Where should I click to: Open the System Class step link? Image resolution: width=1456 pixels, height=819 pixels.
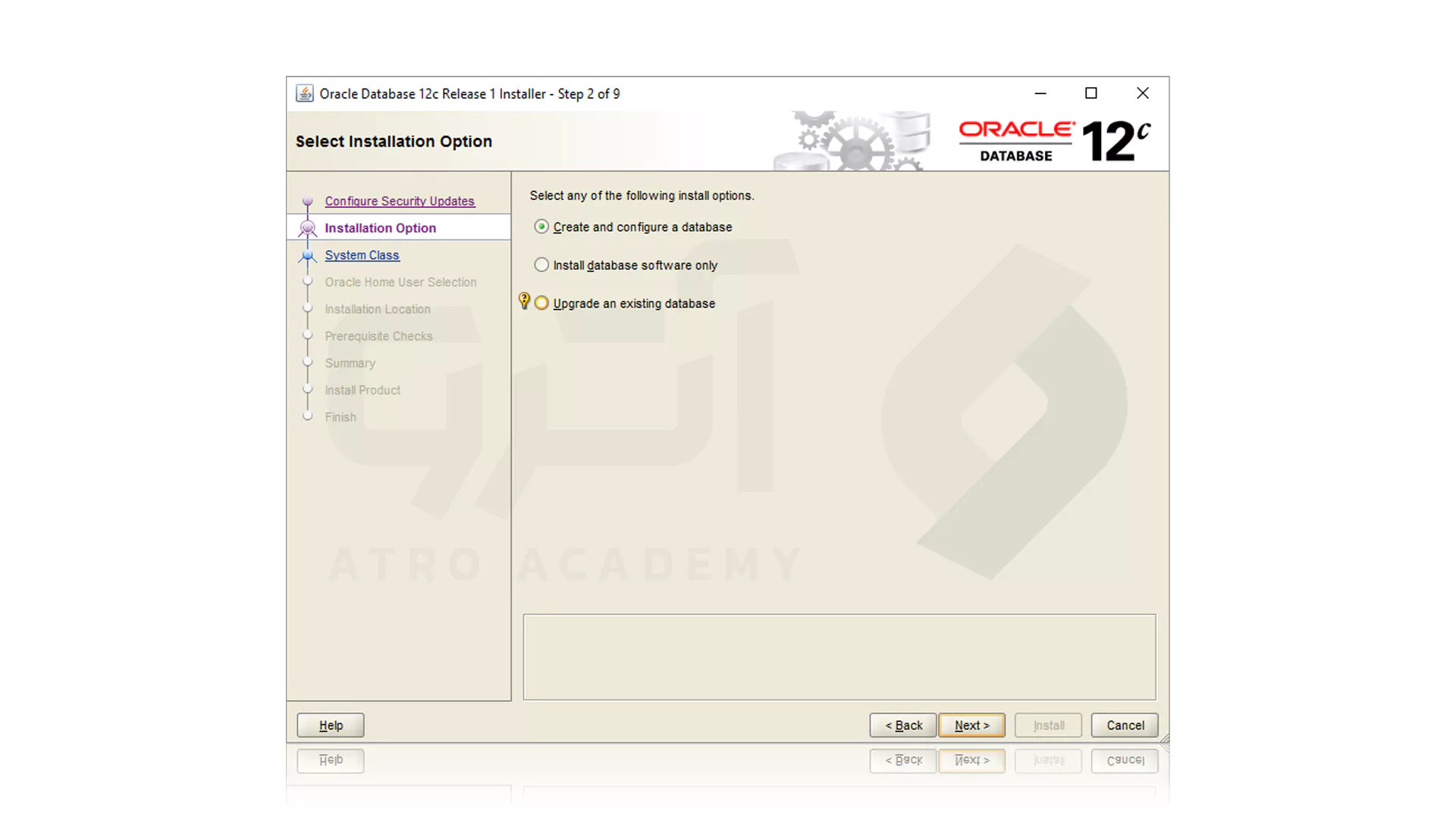(x=362, y=255)
